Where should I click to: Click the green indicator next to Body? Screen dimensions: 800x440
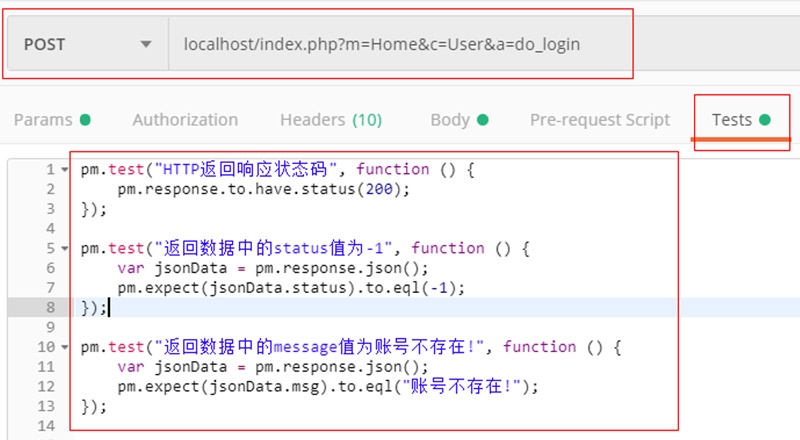pos(483,120)
